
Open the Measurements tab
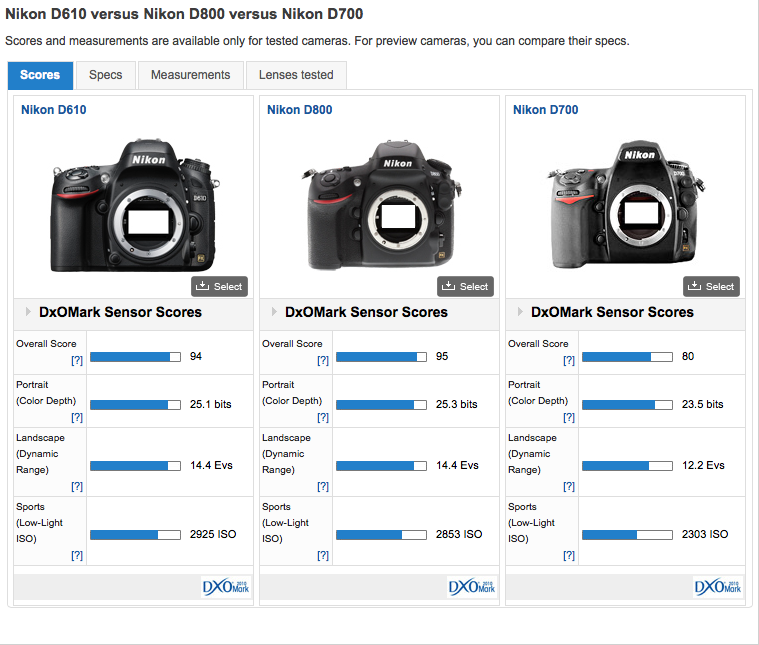point(190,75)
